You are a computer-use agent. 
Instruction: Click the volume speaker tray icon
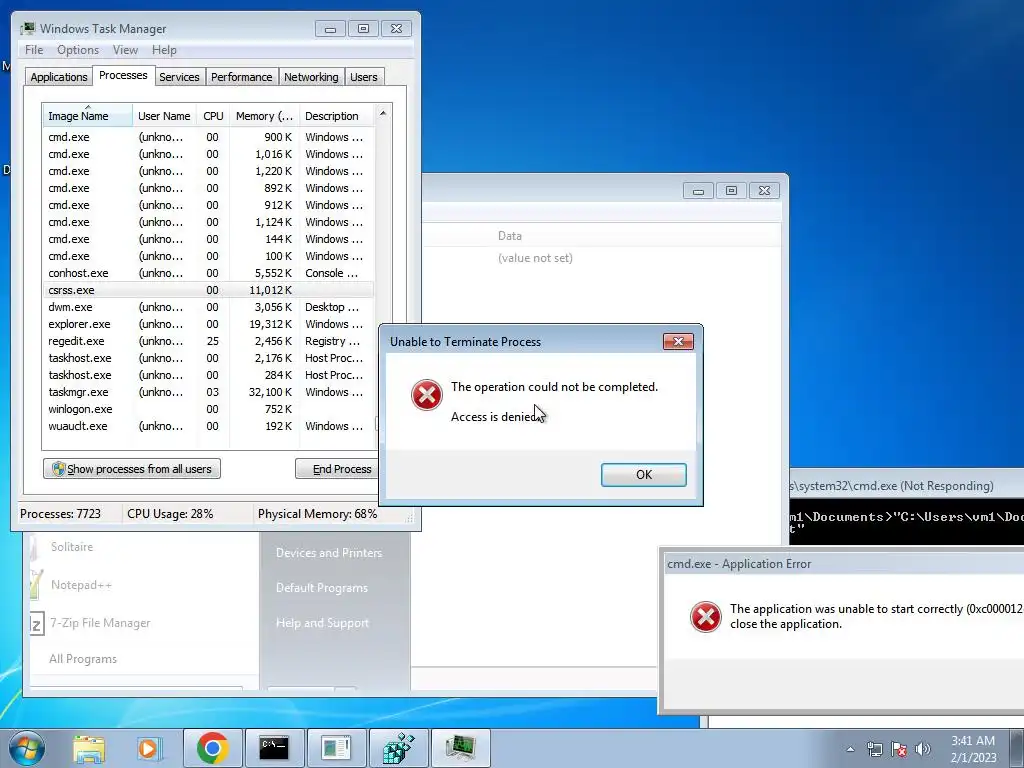click(x=923, y=749)
